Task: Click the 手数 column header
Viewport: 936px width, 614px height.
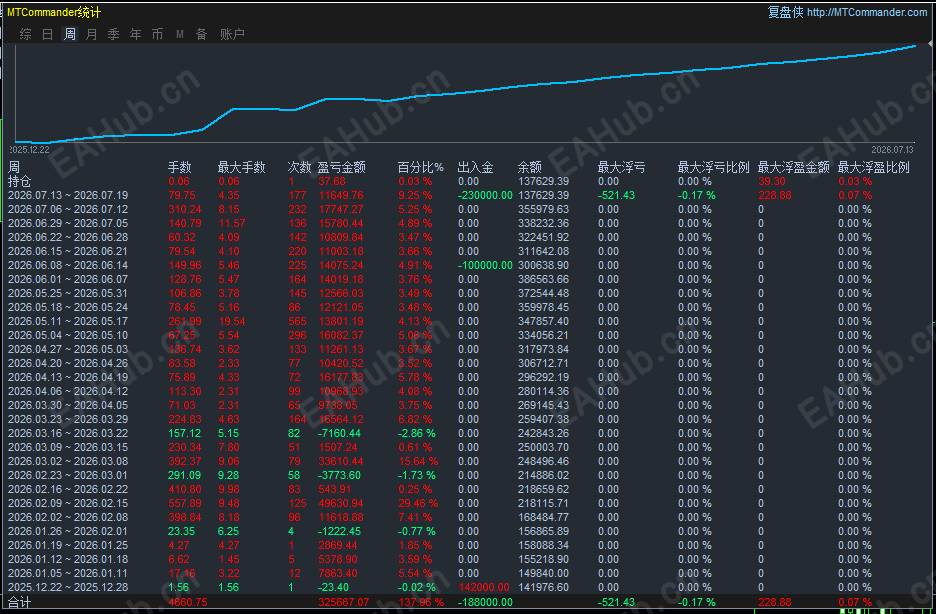Action: pyautogui.click(x=180, y=168)
